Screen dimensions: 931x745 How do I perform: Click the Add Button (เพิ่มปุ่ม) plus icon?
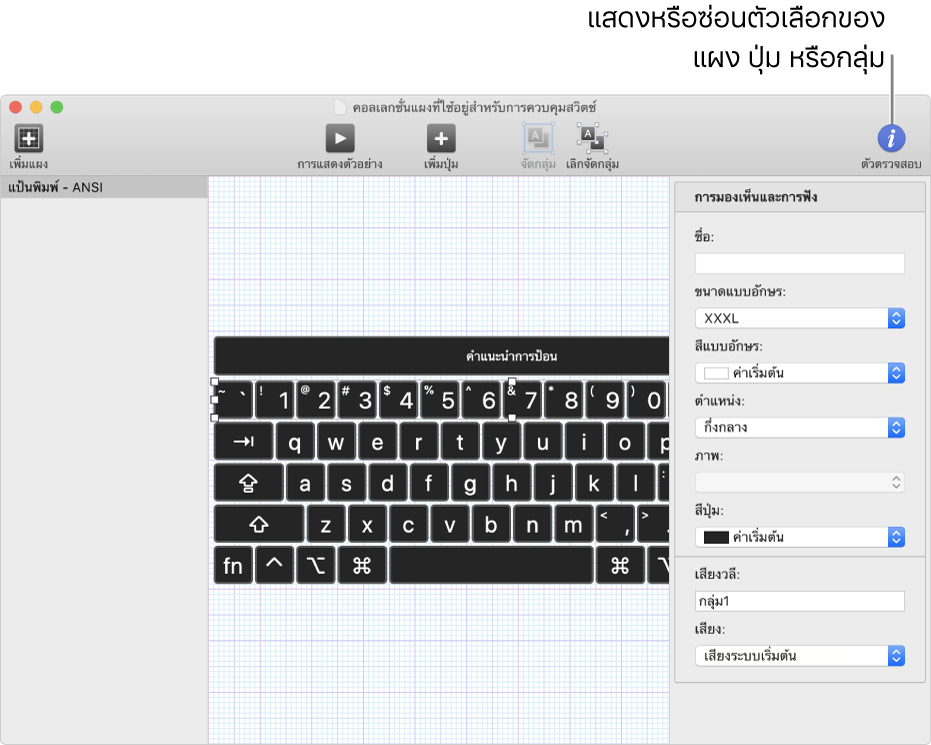(x=441, y=139)
